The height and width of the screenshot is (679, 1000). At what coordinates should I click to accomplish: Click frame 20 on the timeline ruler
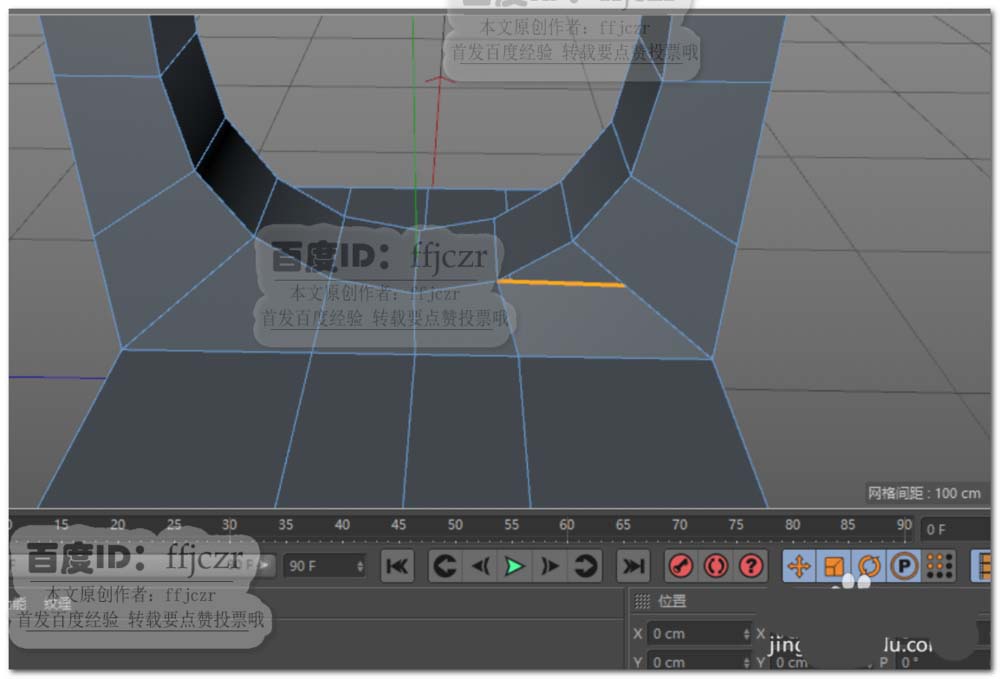click(x=117, y=525)
